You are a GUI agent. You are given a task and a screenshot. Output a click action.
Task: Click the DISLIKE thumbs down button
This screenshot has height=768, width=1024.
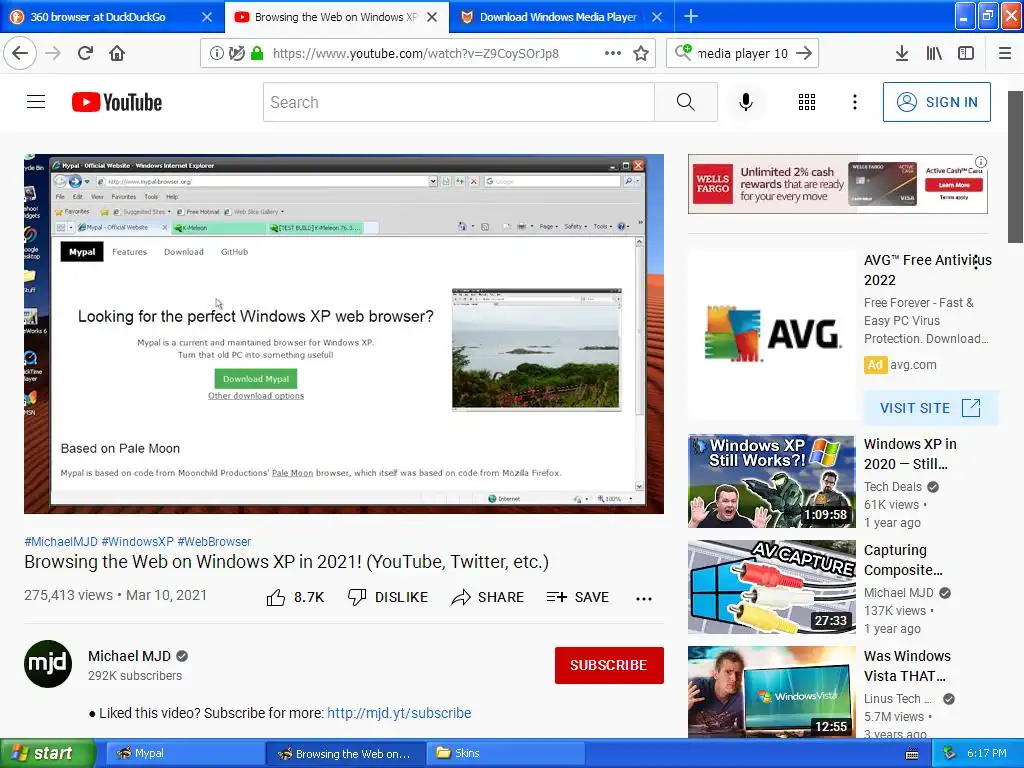pyautogui.click(x=388, y=597)
